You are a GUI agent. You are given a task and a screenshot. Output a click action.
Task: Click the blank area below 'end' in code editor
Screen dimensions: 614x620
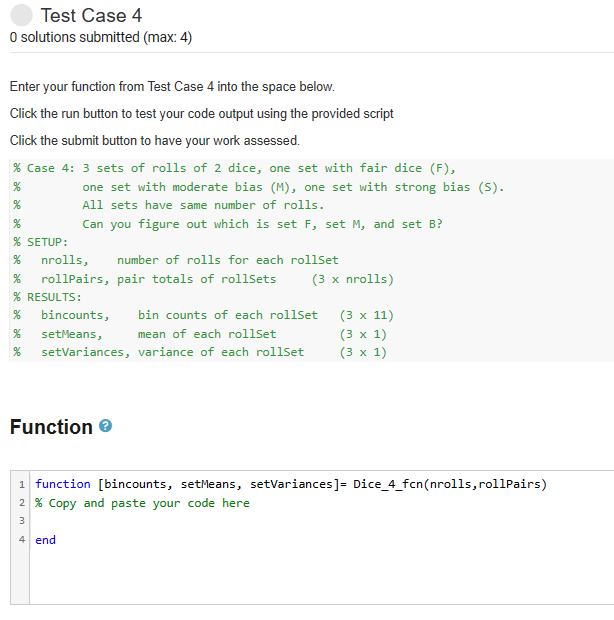coord(322,576)
